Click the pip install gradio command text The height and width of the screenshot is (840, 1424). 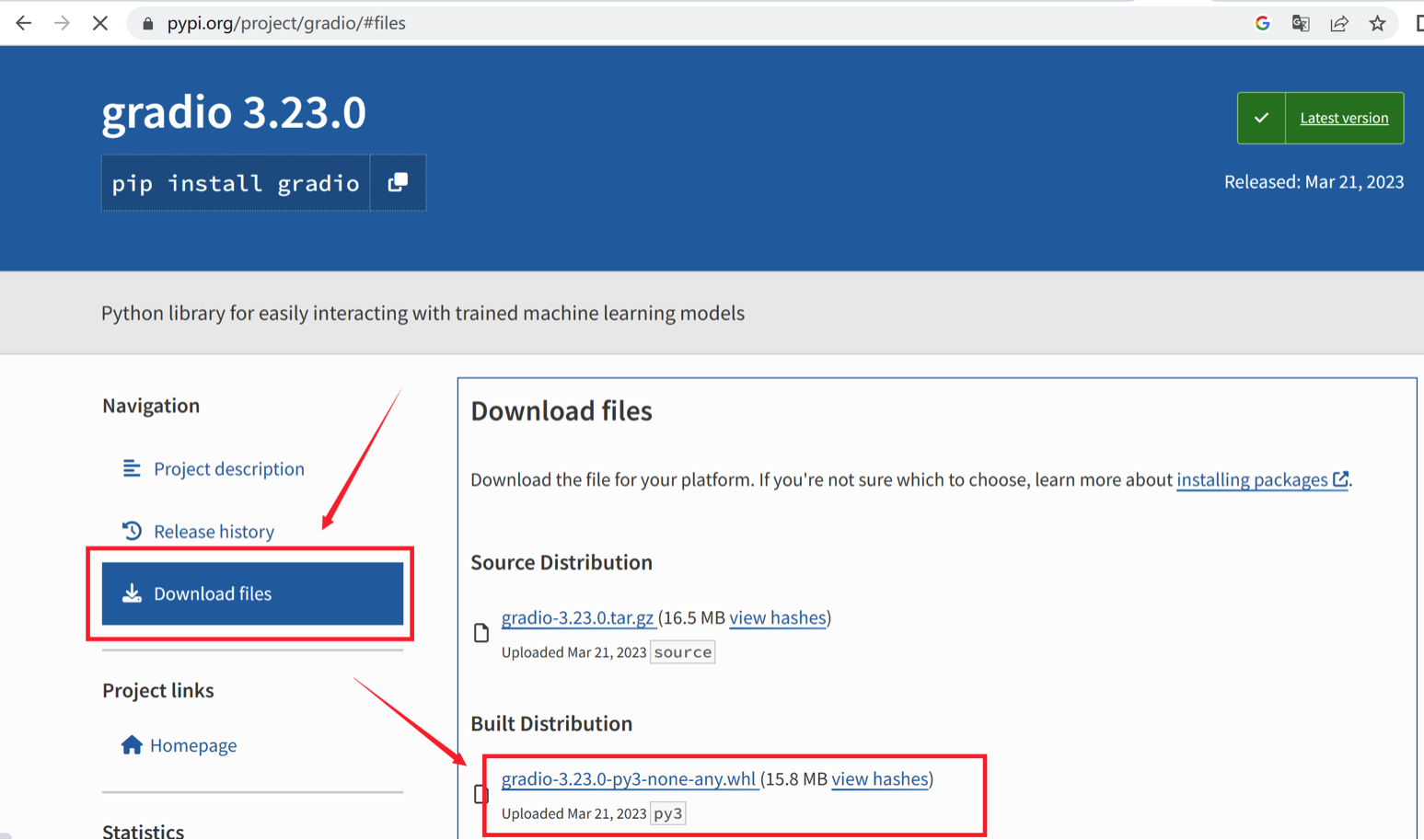point(236,183)
